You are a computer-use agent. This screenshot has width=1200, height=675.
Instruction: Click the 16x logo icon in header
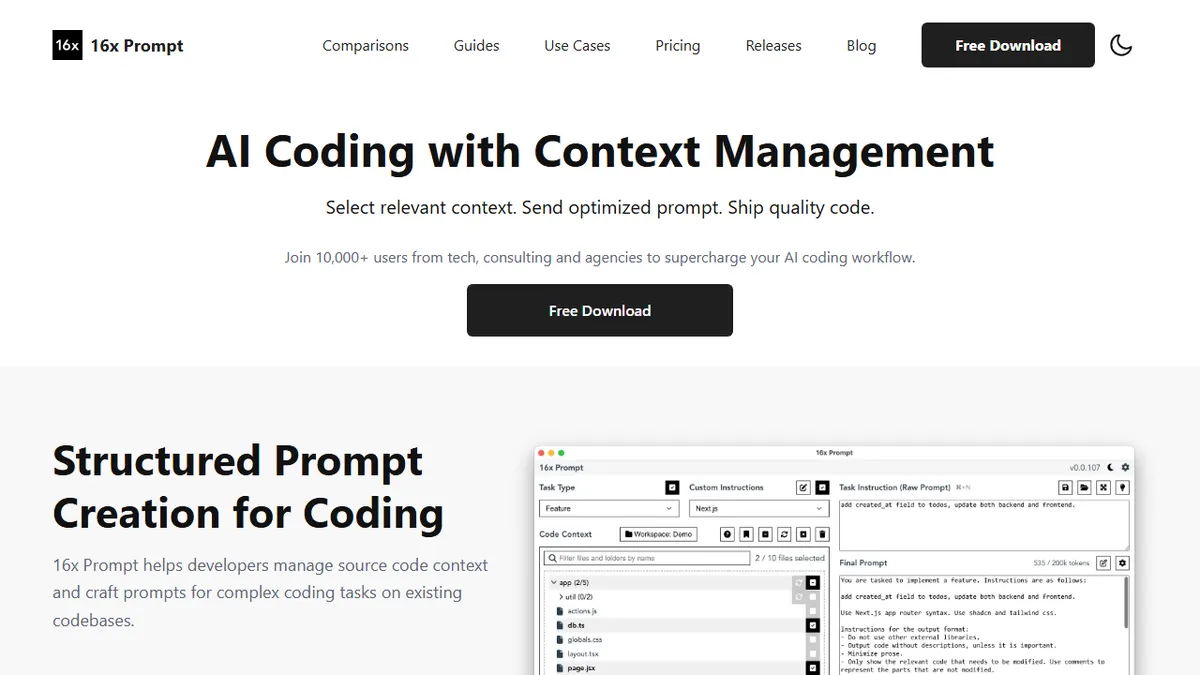(x=67, y=45)
